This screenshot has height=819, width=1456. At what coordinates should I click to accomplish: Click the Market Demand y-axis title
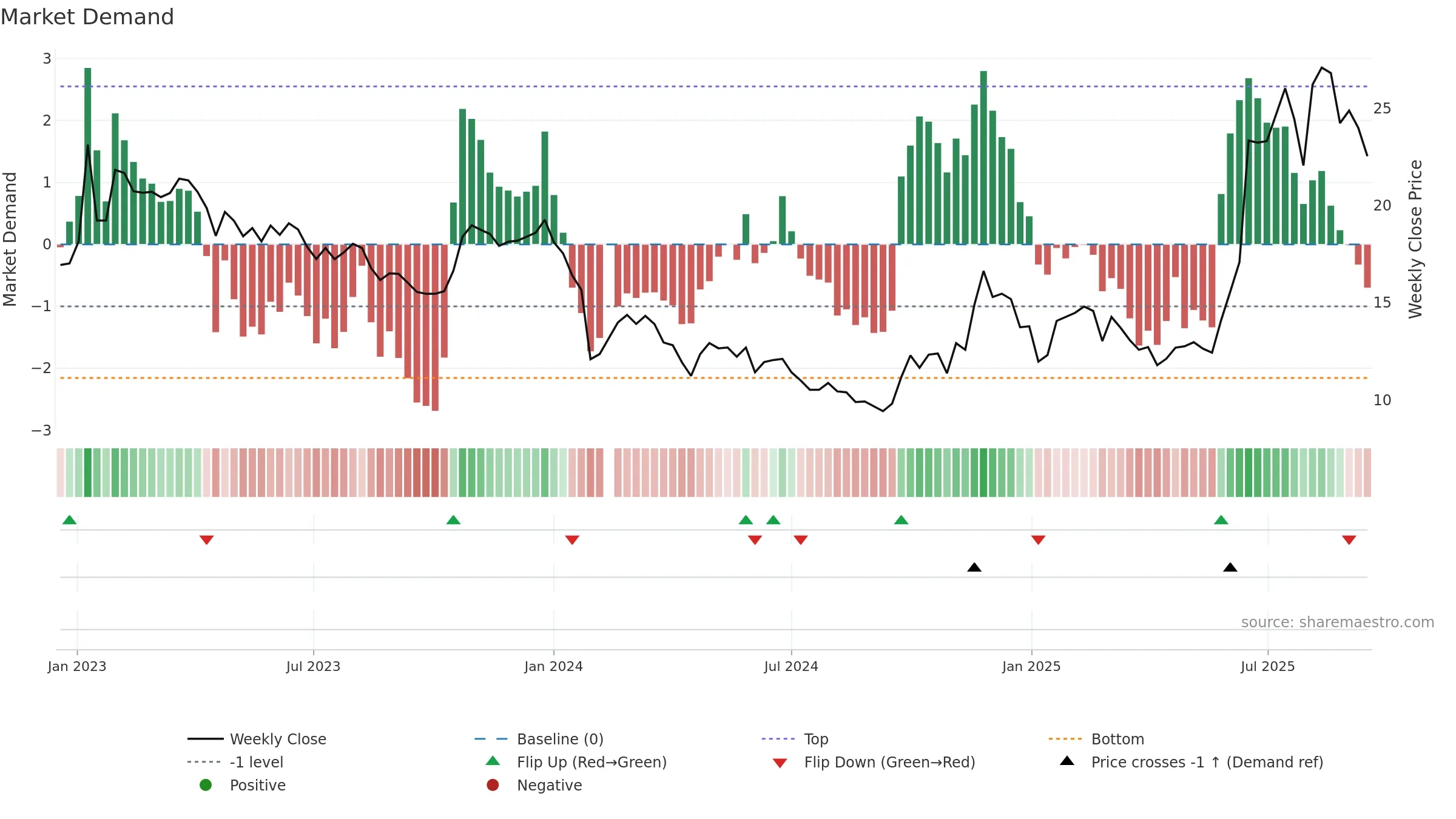tap(10, 239)
